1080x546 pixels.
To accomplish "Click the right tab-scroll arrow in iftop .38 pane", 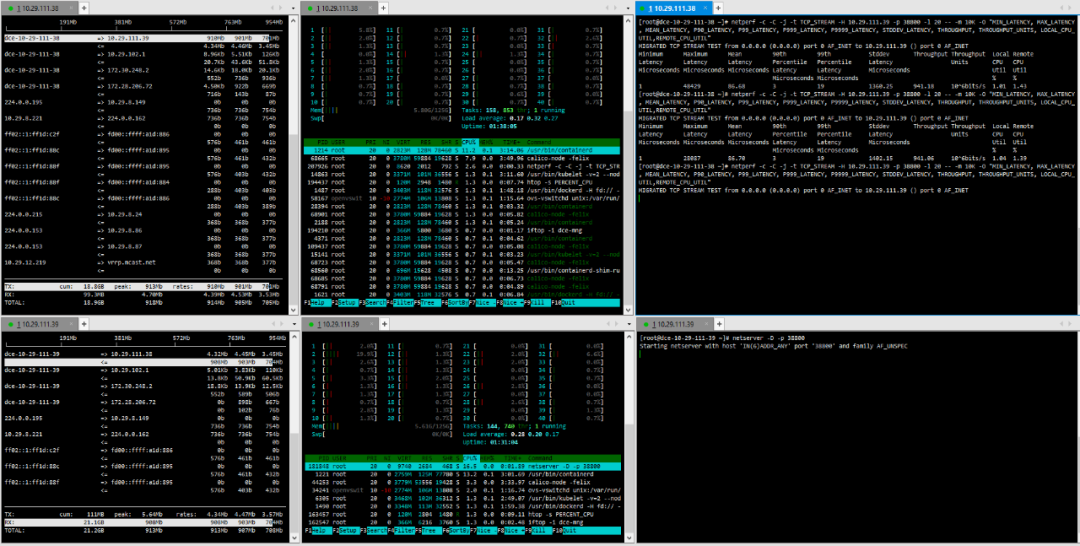I will point(280,8).
